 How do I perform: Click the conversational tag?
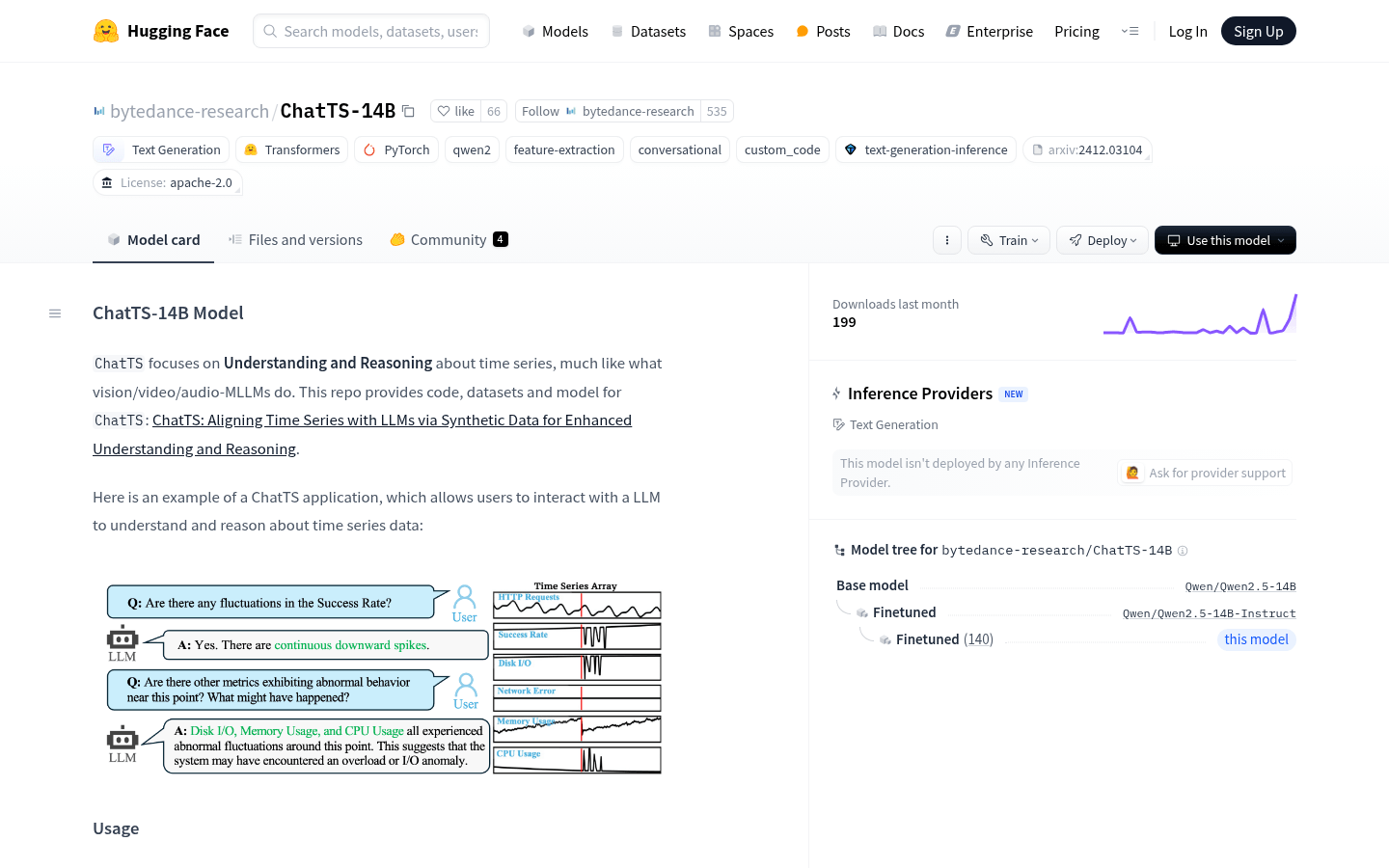click(679, 149)
